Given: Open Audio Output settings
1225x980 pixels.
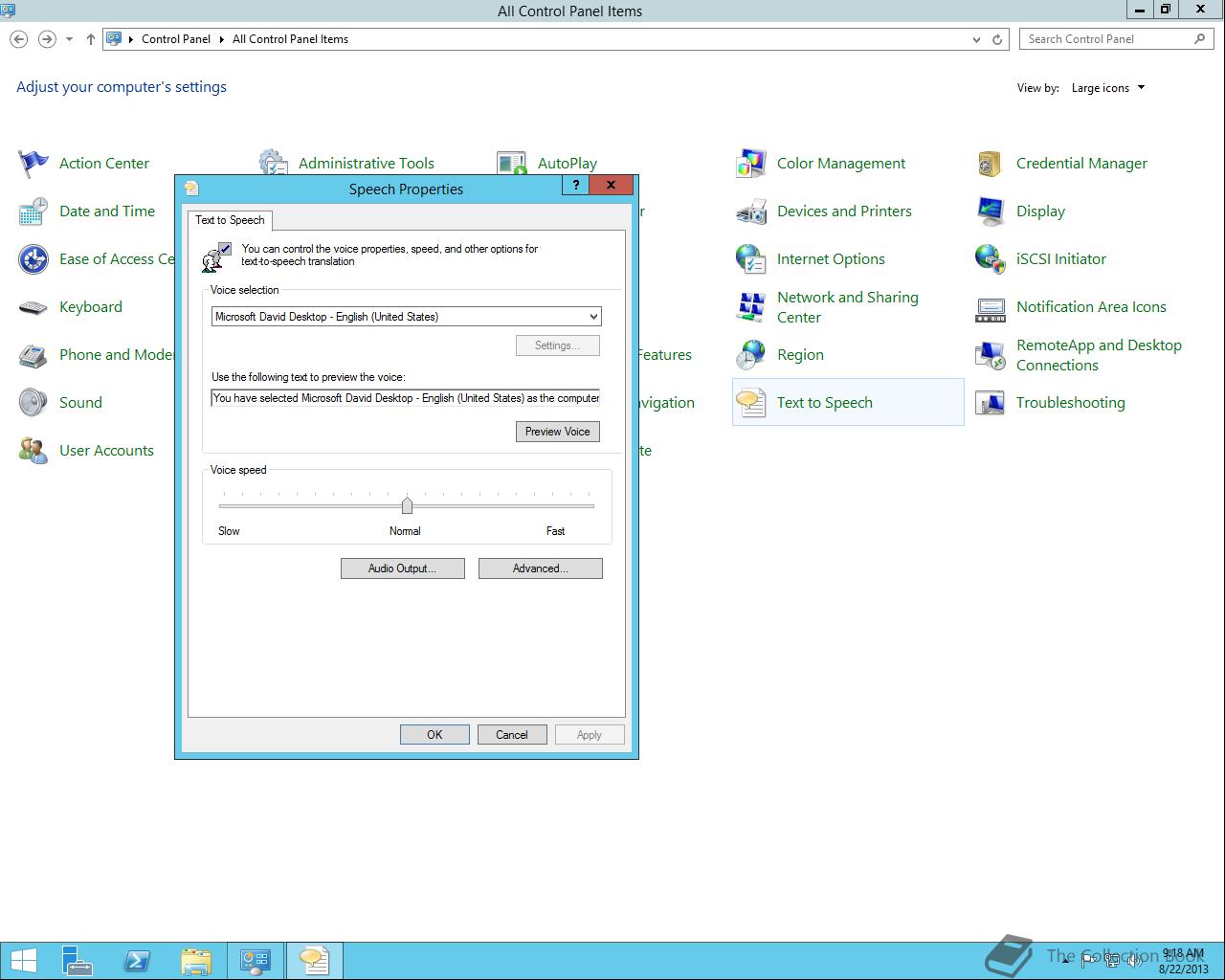Looking at the screenshot, I should (x=403, y=568).
